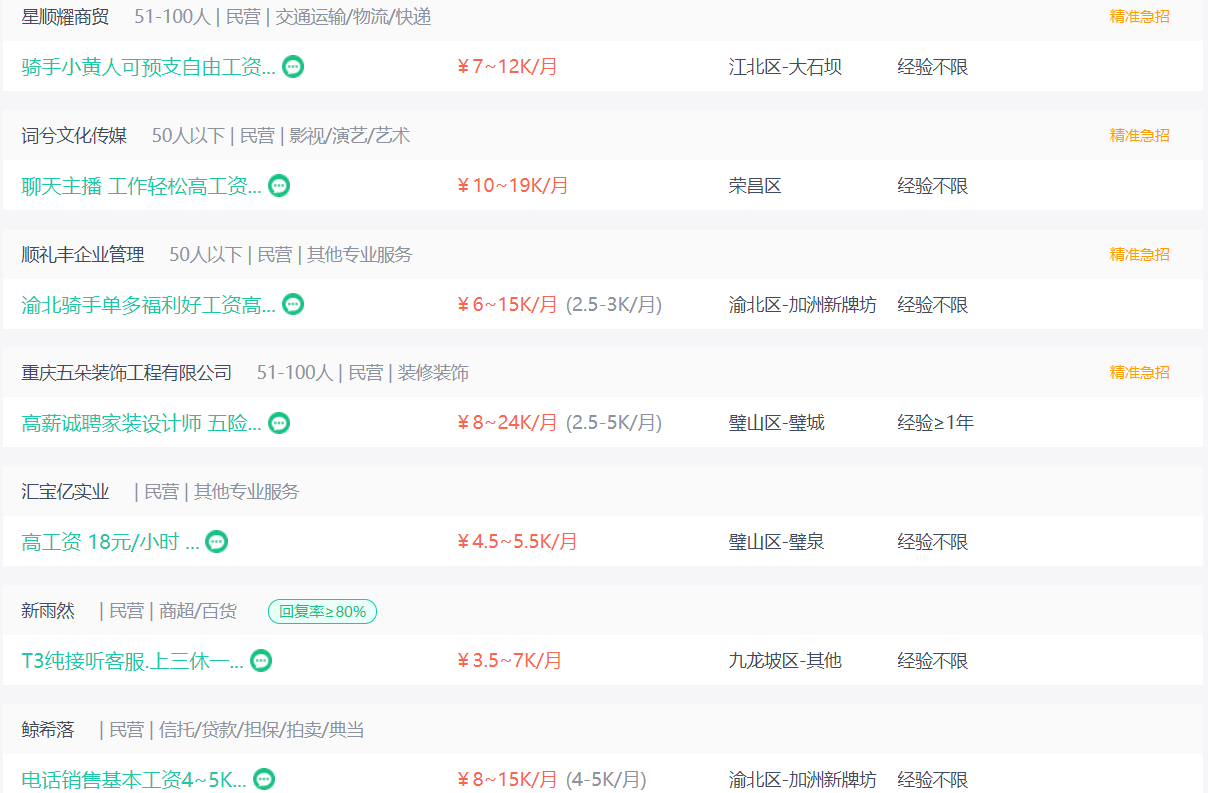This screenshot has width=1208, height=793.
Task: Select the ¥10~19K/月 salary text
Action: point(513,186)
